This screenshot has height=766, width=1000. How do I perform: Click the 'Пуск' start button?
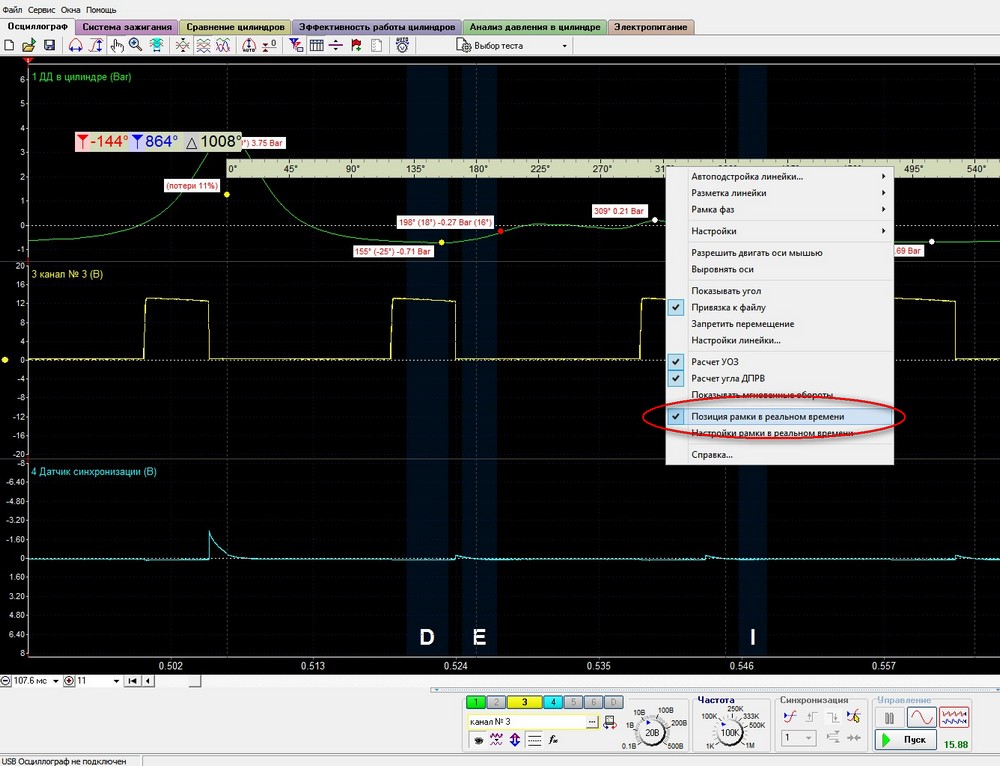tap(905, 740)
